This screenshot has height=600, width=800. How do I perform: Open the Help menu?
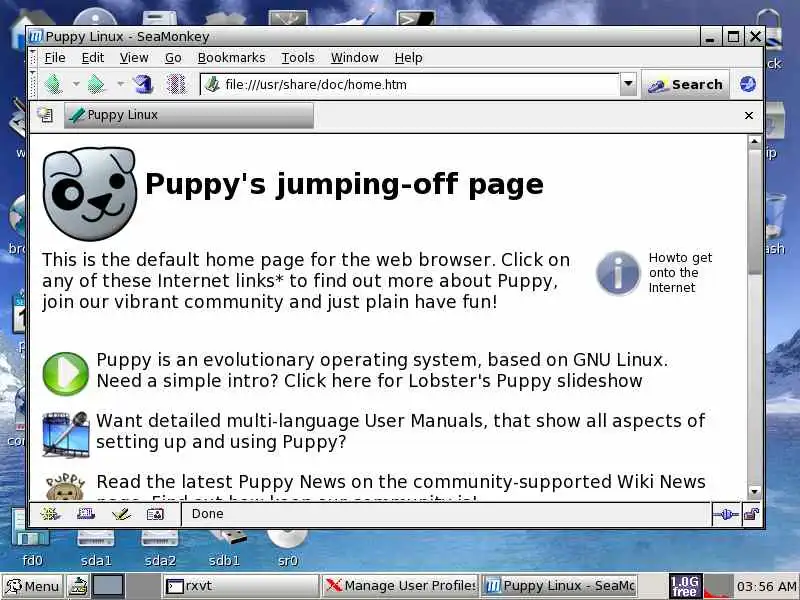coord(409,58)
